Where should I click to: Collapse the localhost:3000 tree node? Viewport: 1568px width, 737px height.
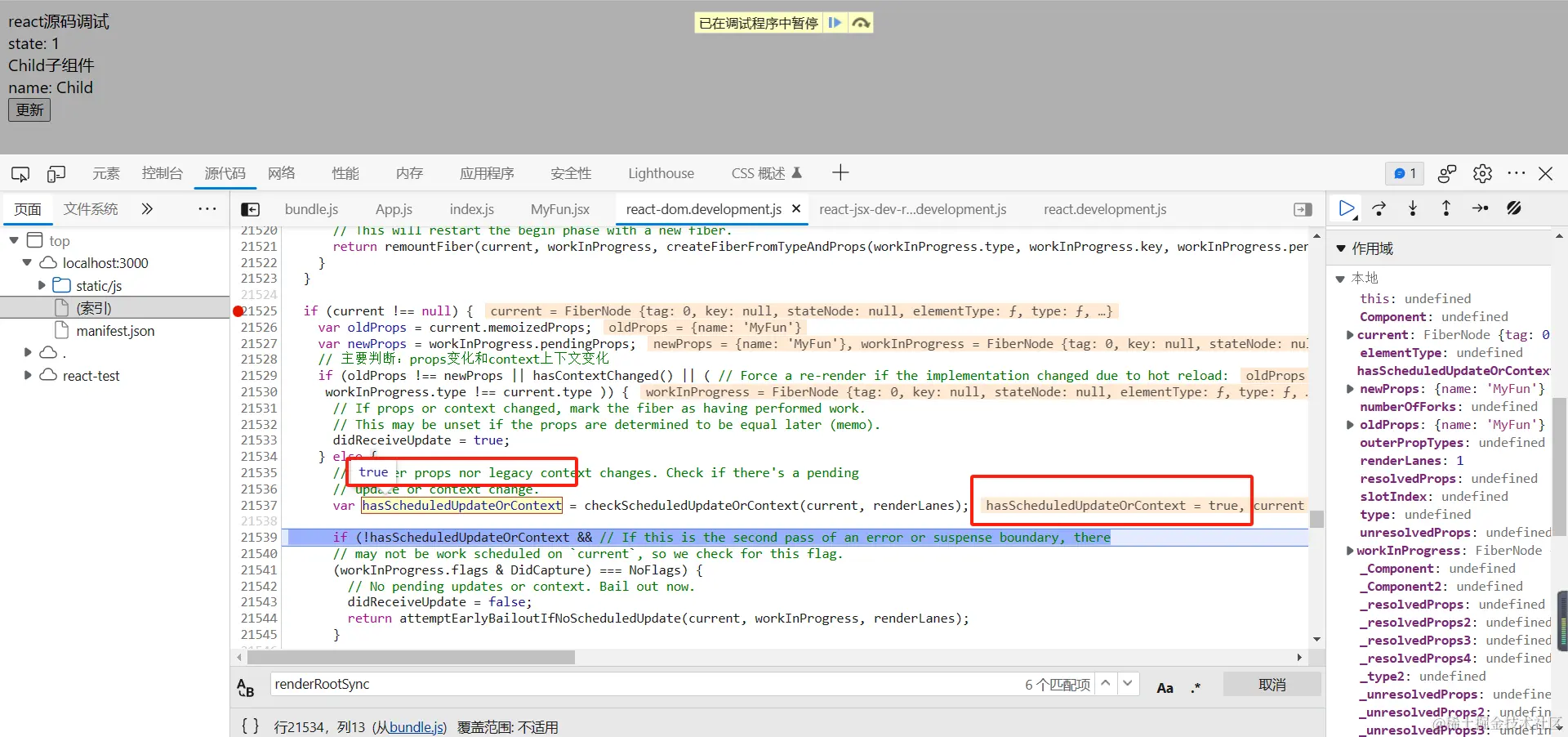pos(27,263)
